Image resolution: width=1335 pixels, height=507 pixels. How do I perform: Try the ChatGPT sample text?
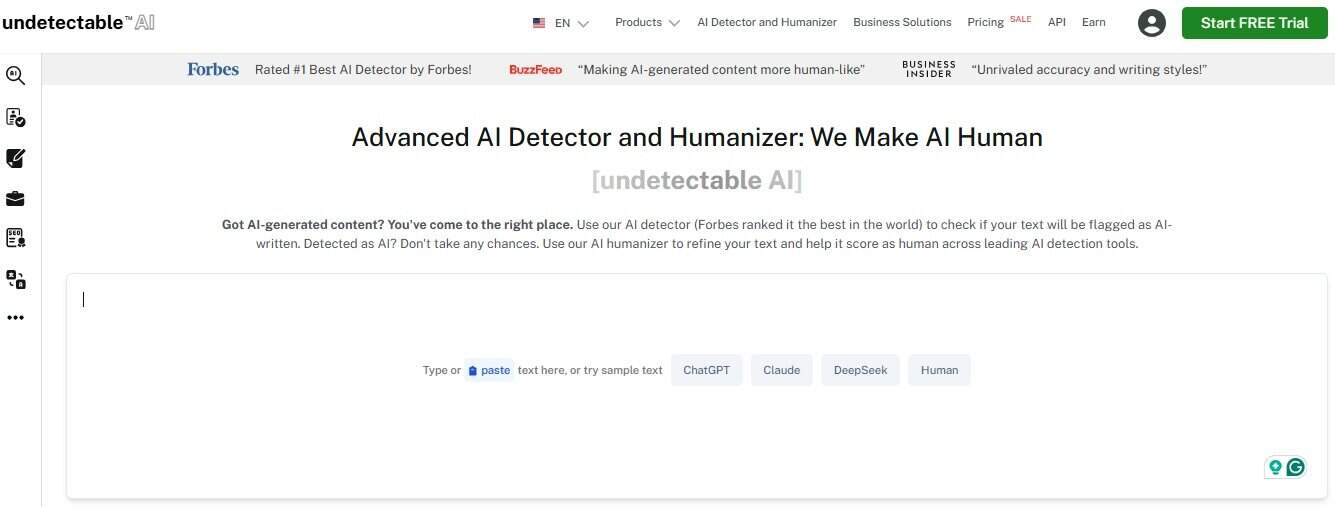pyautogui.click(x=706, y=370)
